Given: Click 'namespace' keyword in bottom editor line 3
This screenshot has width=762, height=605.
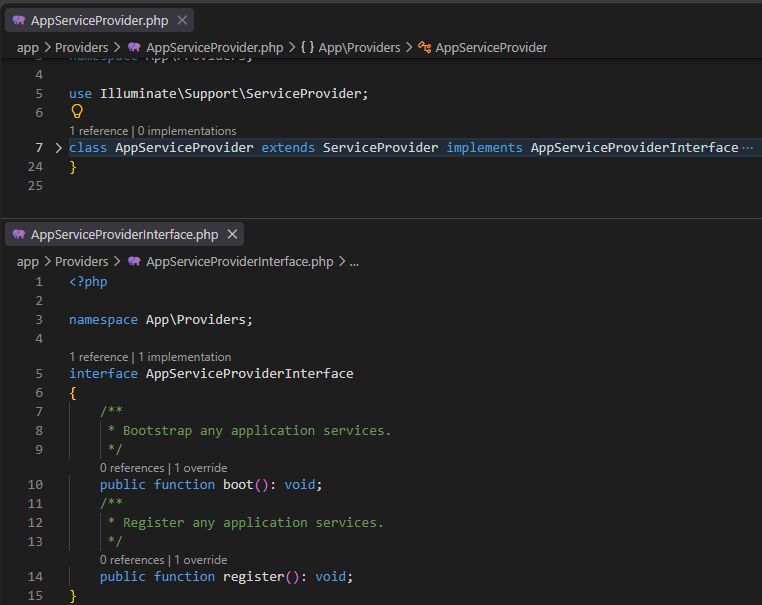Looking at the screenshot, I should pyautogui.click(x=103, y=320).
